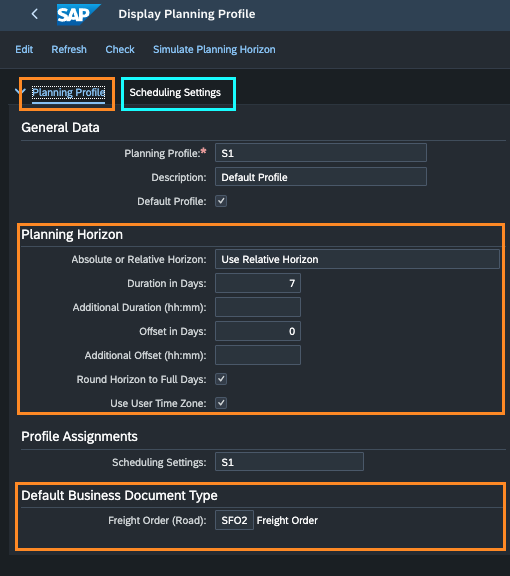Click the SAP logo
510x576 pixels.
pos(79,14)
